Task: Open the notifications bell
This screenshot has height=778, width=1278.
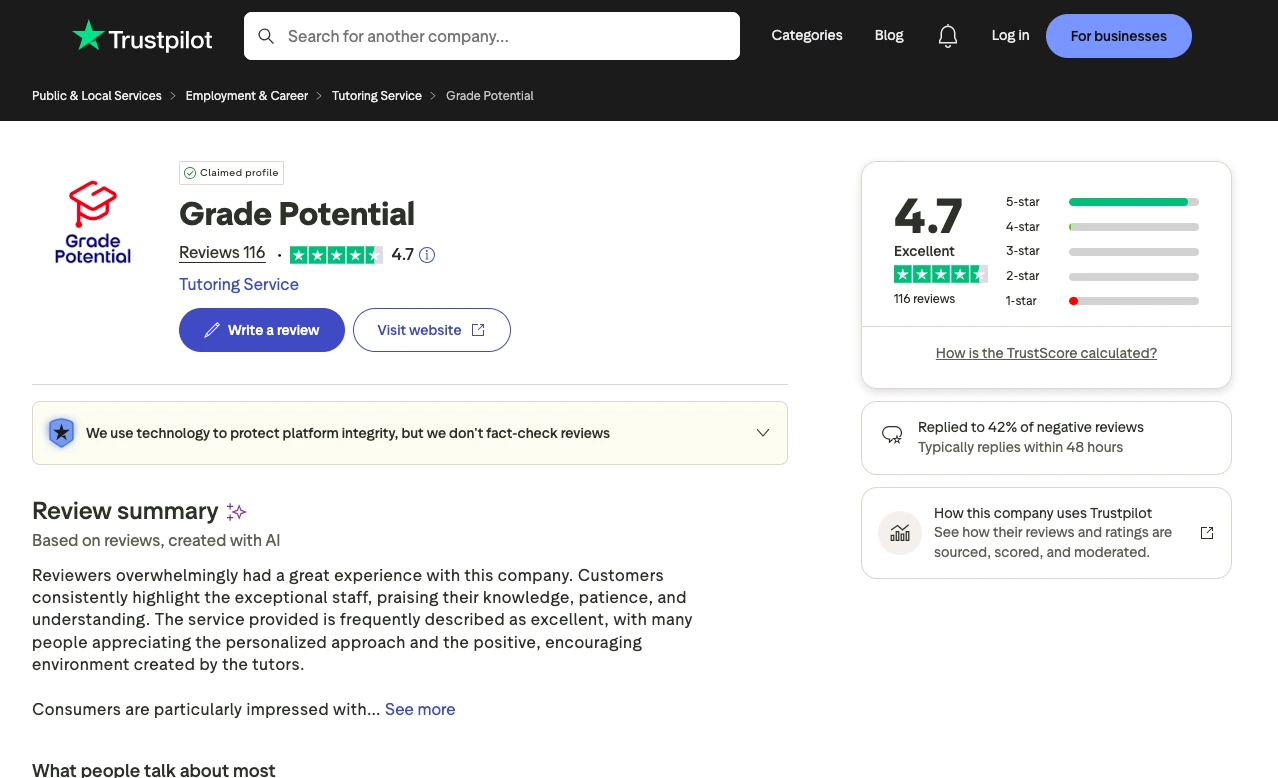Action: click(x=947, y=35)
